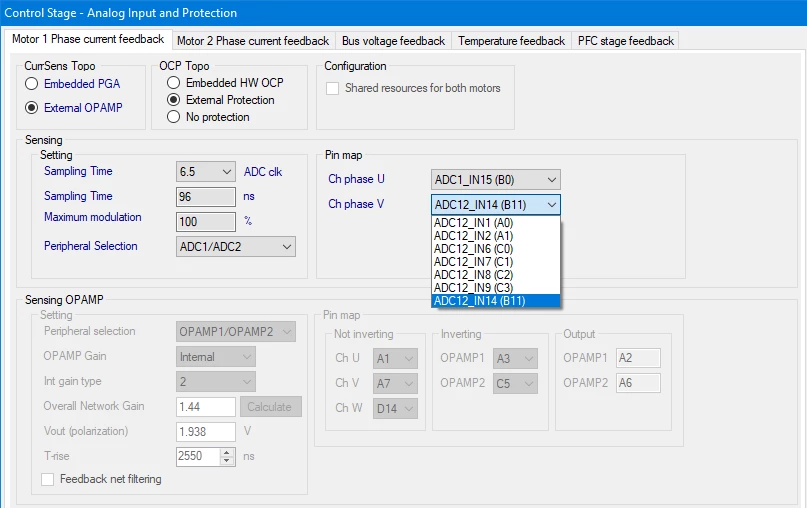This screenshot has width=807, height=508.
Task: Open OPAMP Gain Internal dropdown
Action: pyautogui.click(x=216, y=357)
